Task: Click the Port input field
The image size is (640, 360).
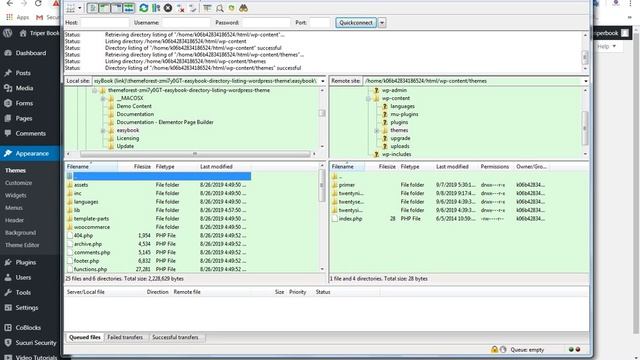Action: coord(319,23)
